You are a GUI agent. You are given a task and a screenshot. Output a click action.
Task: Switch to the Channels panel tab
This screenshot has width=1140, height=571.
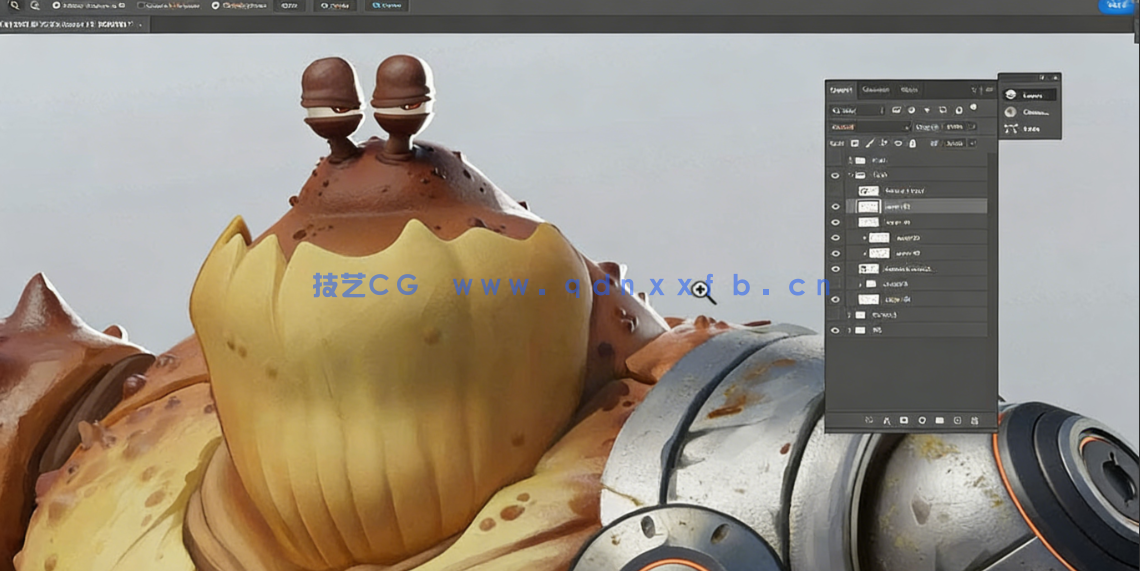click(x=876, y=89)
